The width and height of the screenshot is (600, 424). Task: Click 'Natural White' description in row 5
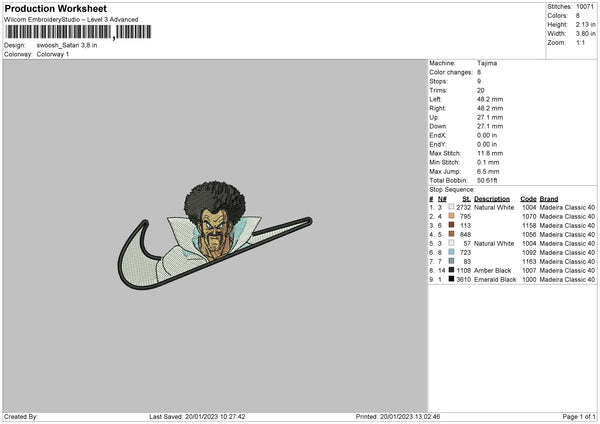(x=494, y=243)
